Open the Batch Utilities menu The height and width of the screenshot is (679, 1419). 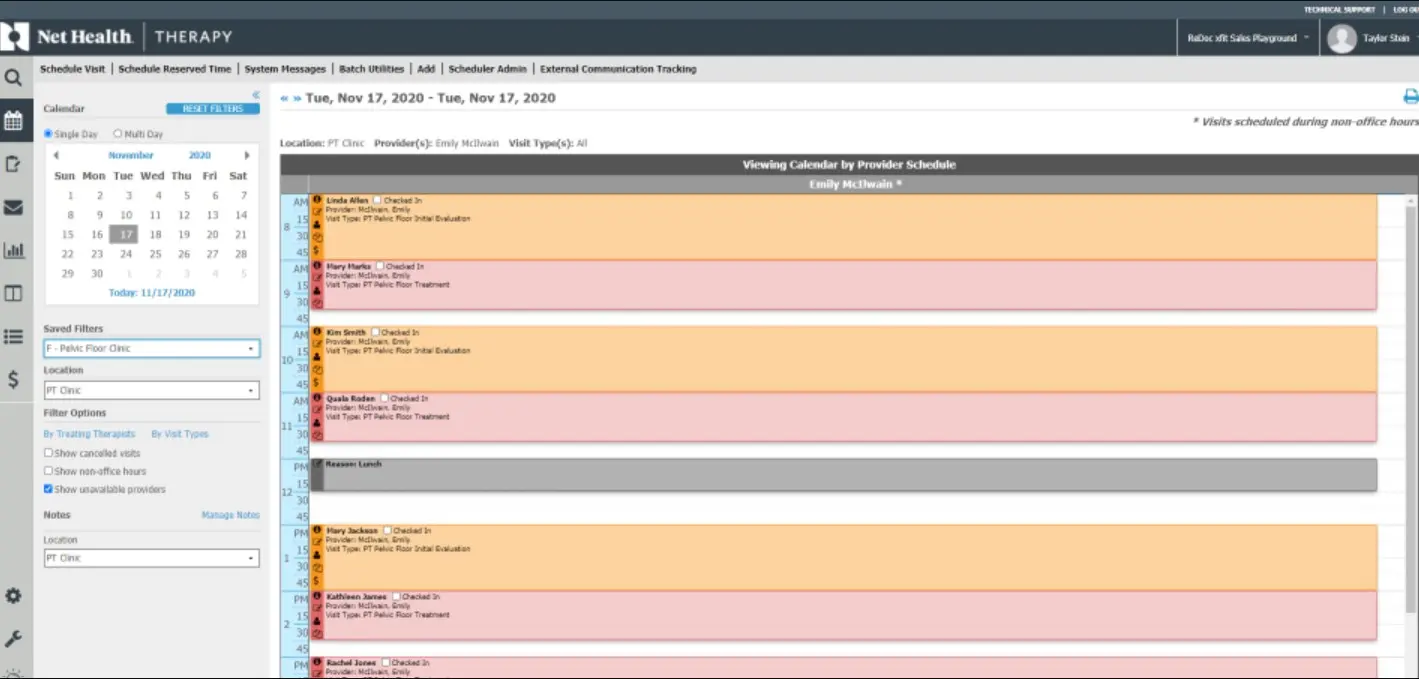click(372, 69)
